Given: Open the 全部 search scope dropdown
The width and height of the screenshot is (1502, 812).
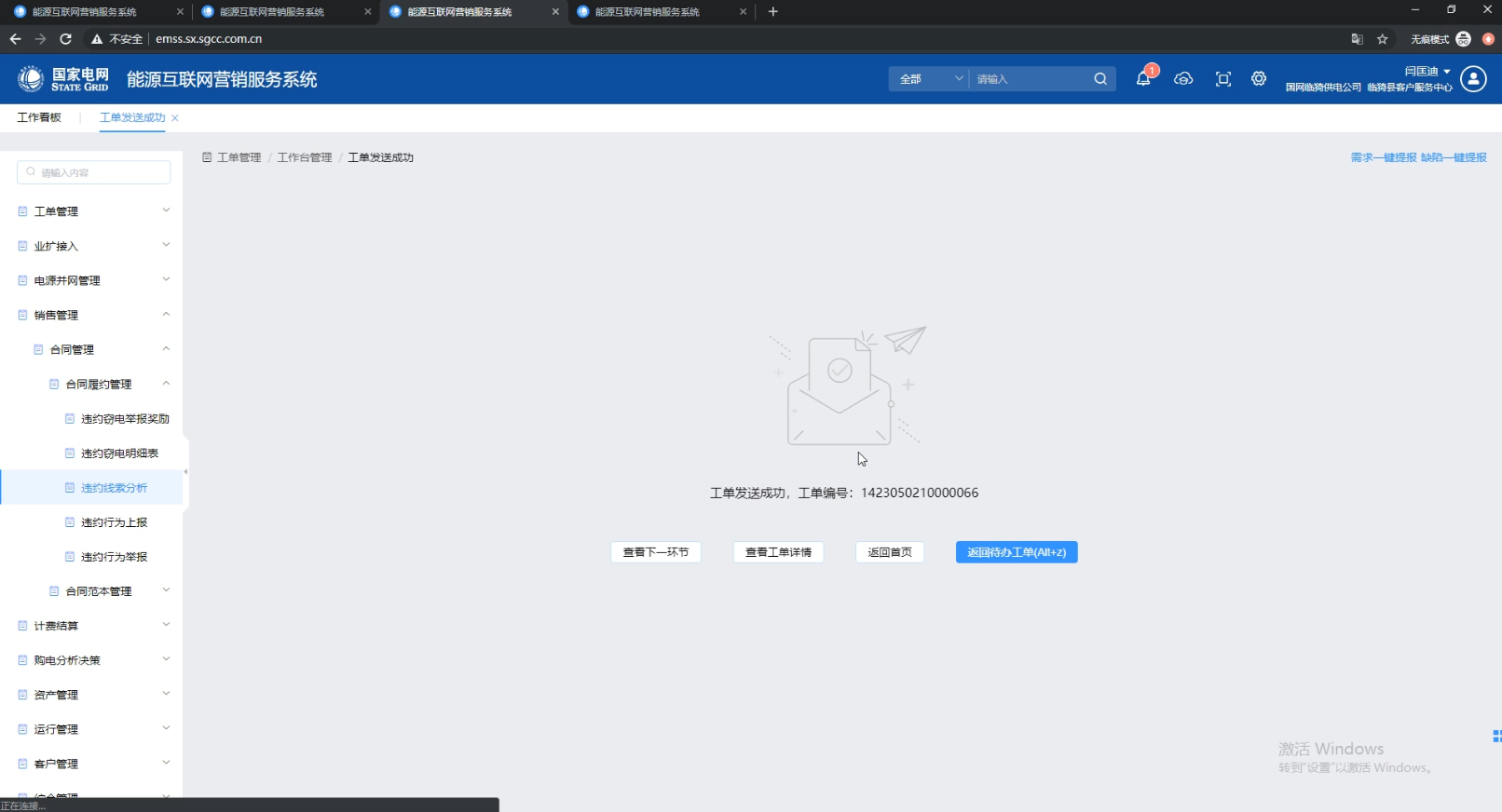Looking at the screenshot, I should click(930, 79).
